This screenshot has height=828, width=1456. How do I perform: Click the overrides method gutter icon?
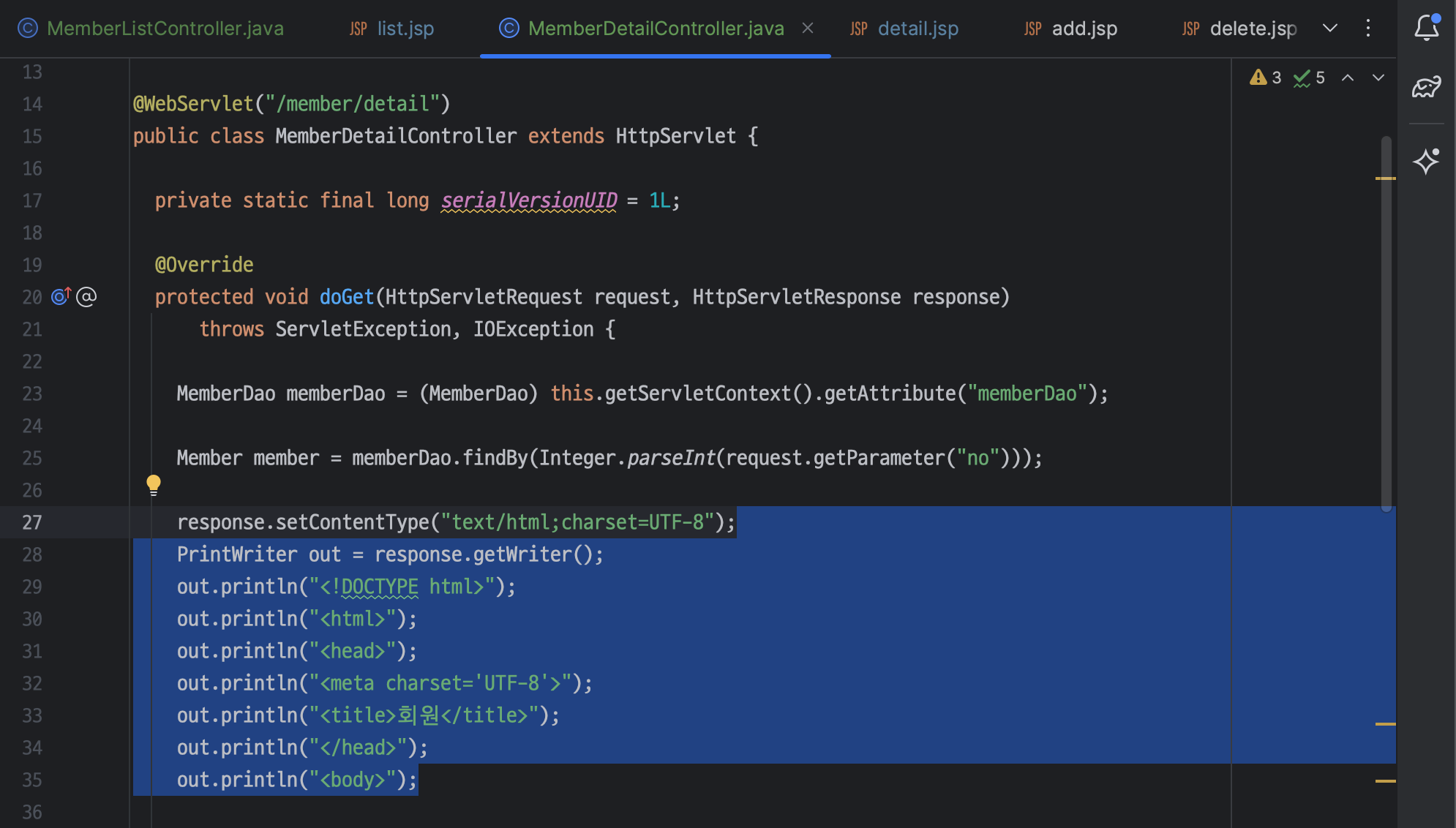point(61,296)
